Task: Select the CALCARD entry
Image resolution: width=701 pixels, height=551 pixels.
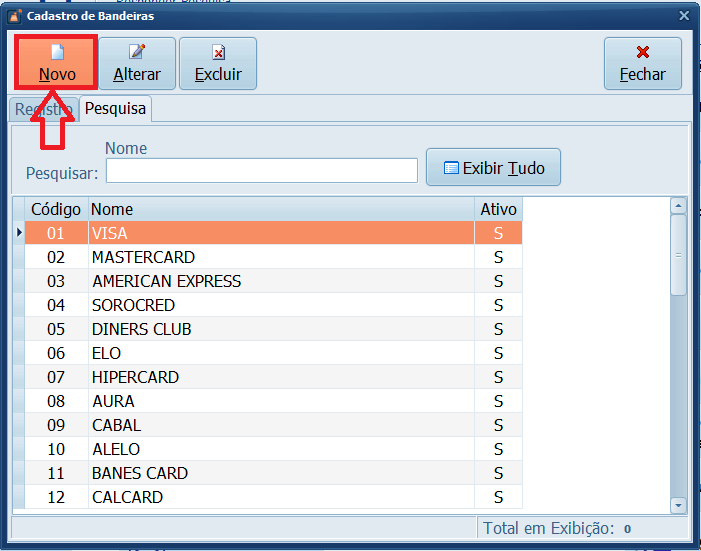Action: tap(127, 497)
